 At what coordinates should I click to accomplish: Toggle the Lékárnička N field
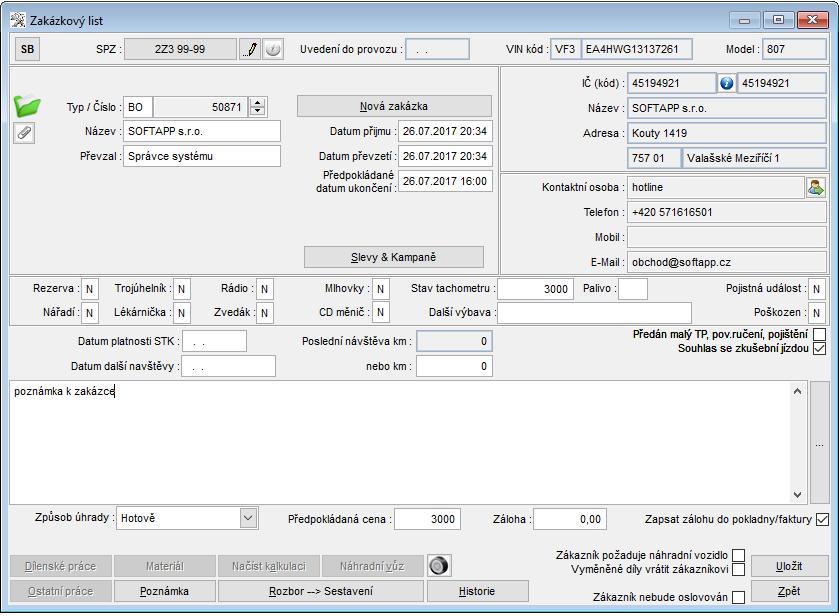[181, 313]
